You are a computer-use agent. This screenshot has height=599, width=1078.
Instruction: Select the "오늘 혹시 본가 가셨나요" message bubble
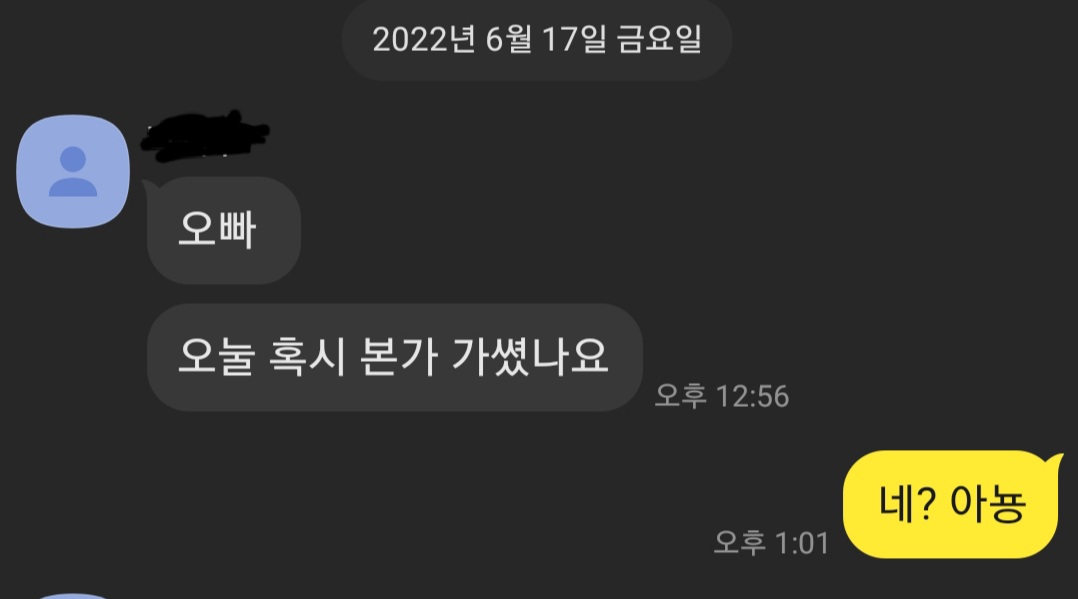(395, 358)
